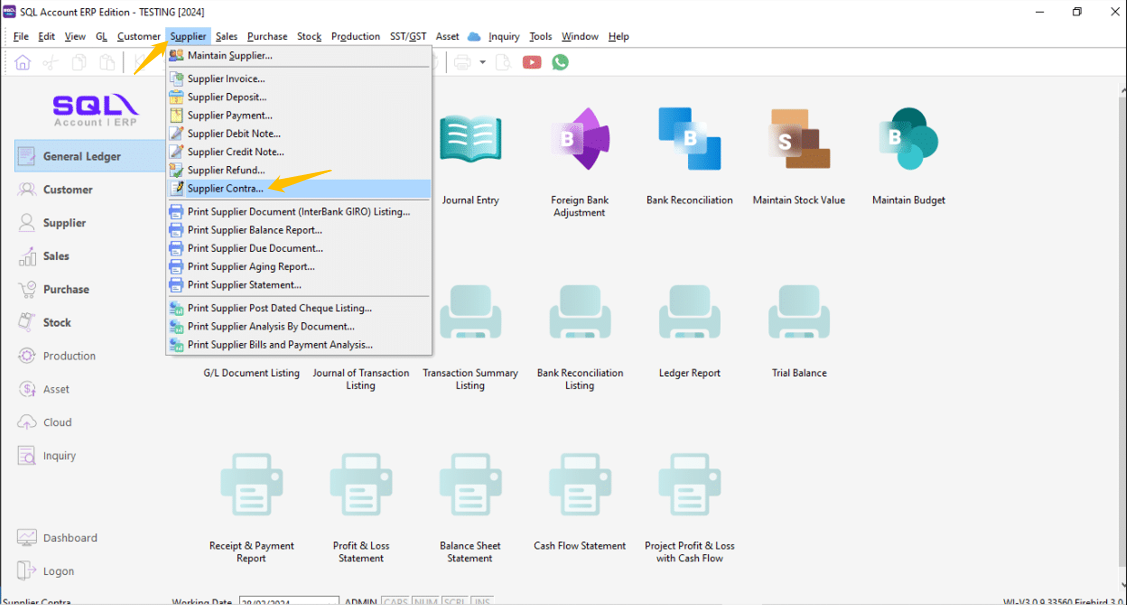This screenshot has width=1127, height=605.
Task: Select Print Supplier Aging Report menu entry
Action: pyautogui.click(x=251, y=267)
